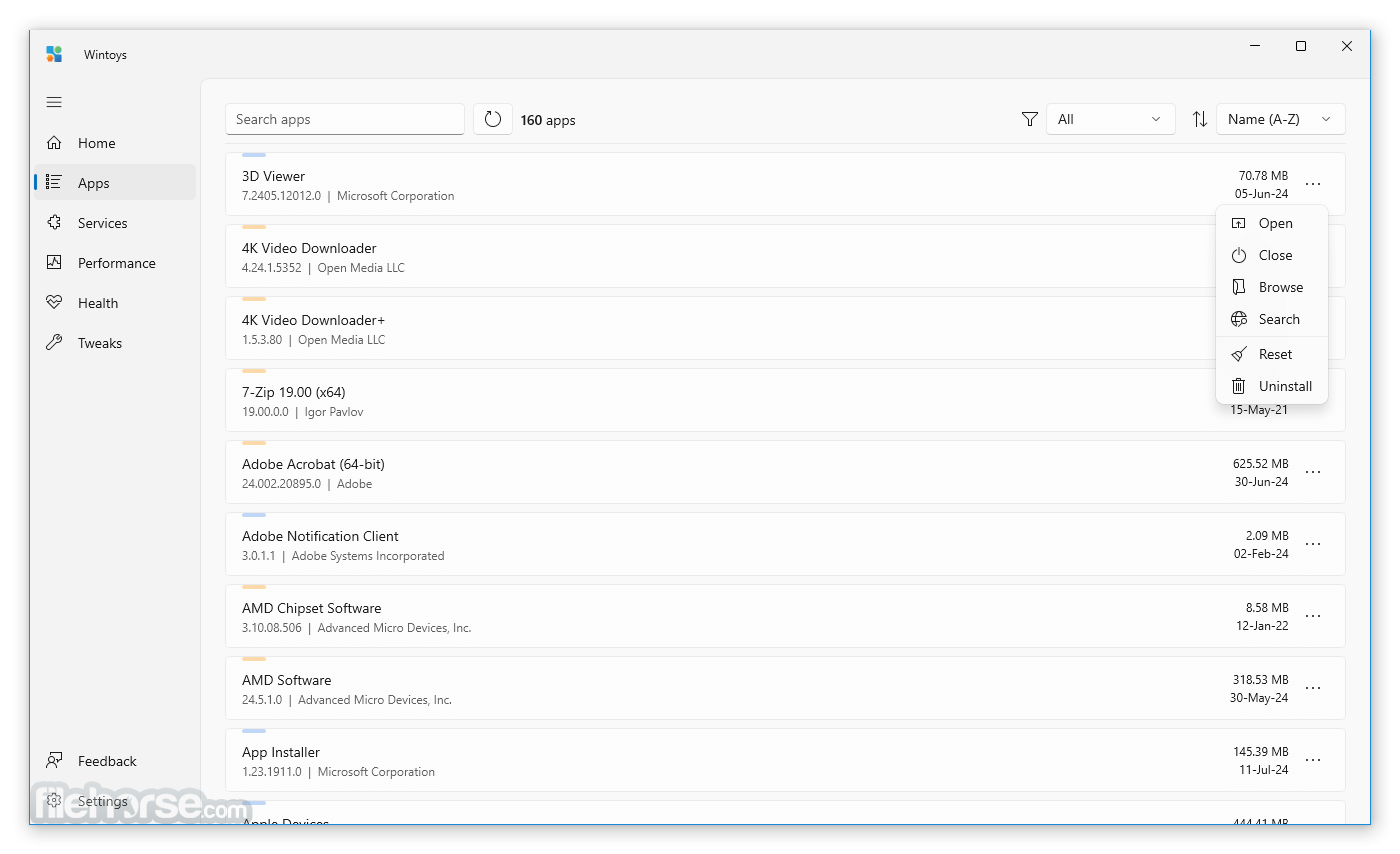Open the Services page
Image resolution: width=1400 pixels, height=854 pixels.
[115, 223]
